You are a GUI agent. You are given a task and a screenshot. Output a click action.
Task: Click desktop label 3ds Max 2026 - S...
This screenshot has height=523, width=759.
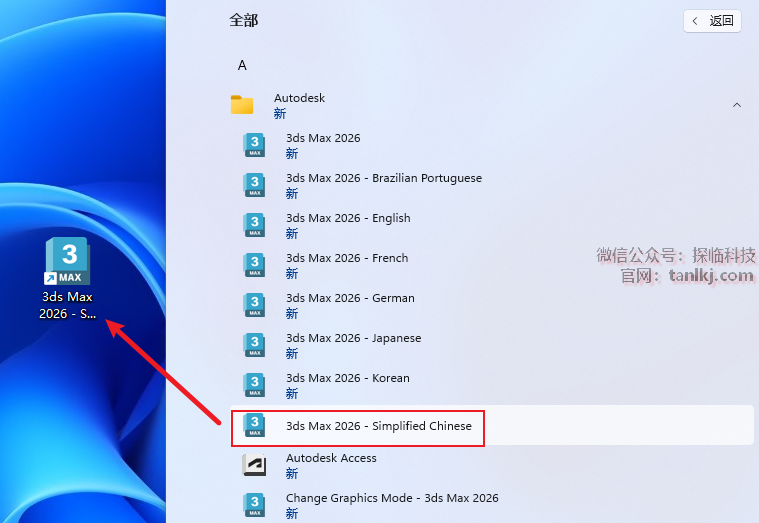point(67,305)
